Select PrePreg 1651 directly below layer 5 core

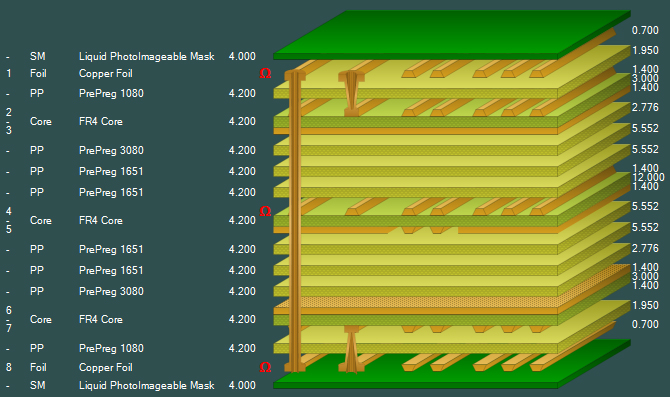[111, 249]
